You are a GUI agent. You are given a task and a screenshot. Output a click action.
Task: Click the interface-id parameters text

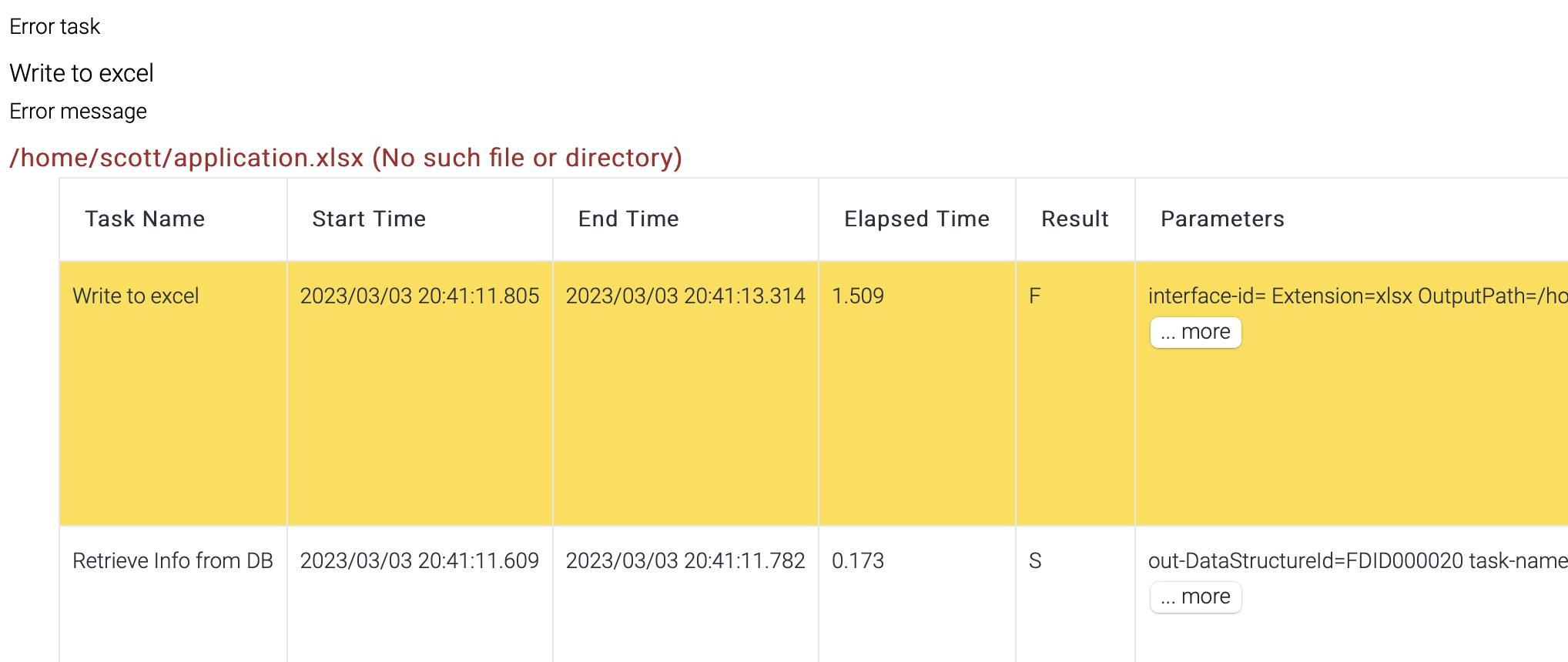[x=1355, y=296]
